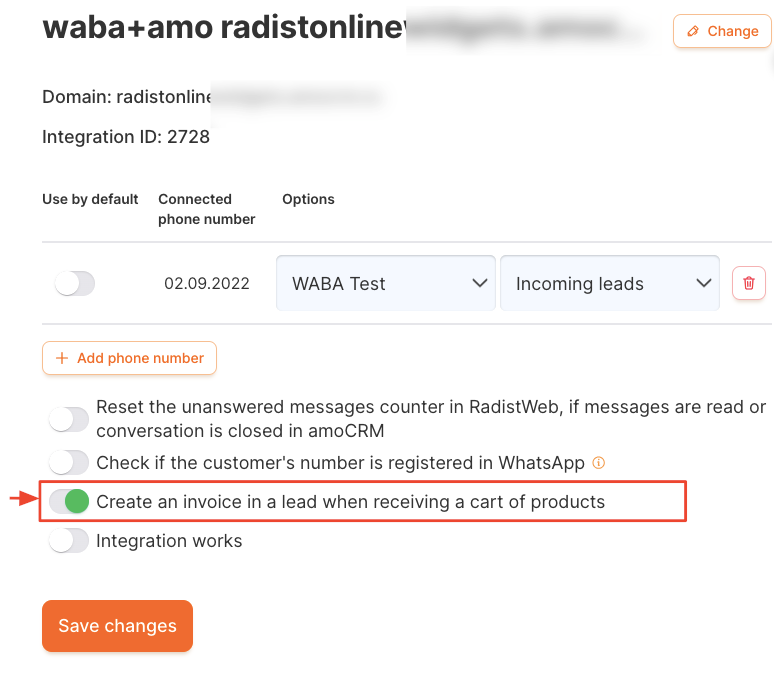Click the pencil icon on Change button

click(x=693, y=31)
